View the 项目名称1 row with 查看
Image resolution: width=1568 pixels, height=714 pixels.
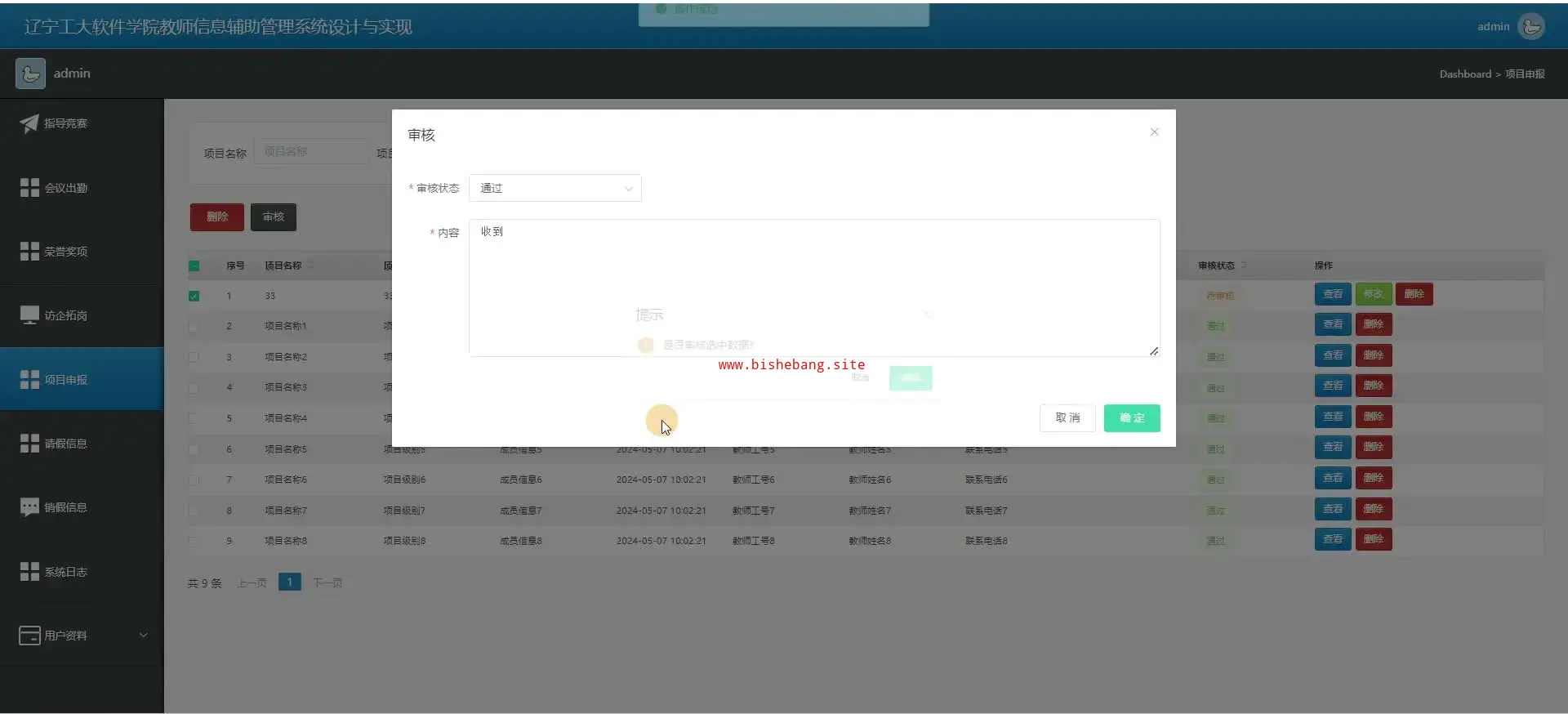tap(1333, 325)
